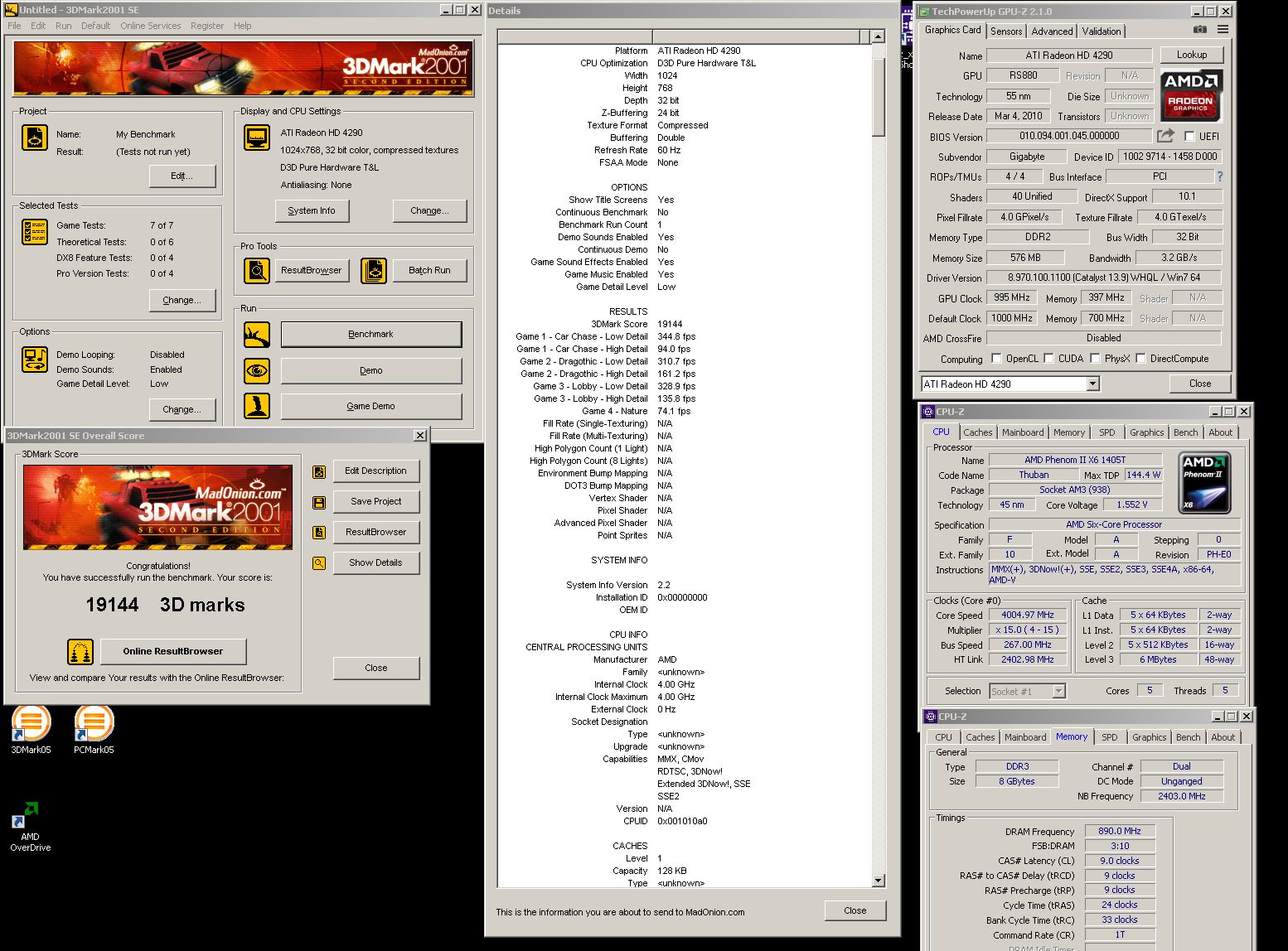Click the Options demo looping icon
The width and height of the screenshot is (1288, 951).
[35, 360]
